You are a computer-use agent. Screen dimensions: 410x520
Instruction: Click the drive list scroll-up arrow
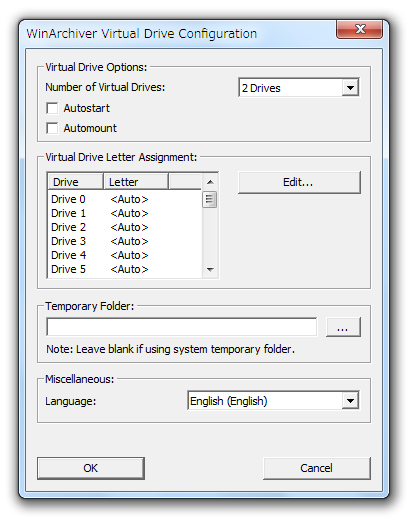click(210, 182)
